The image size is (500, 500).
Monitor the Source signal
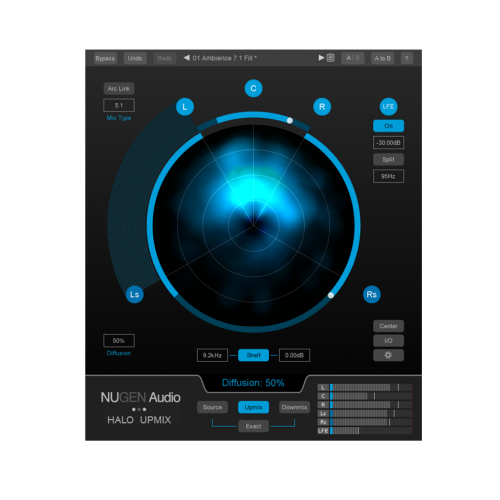[x=212, y=407]
